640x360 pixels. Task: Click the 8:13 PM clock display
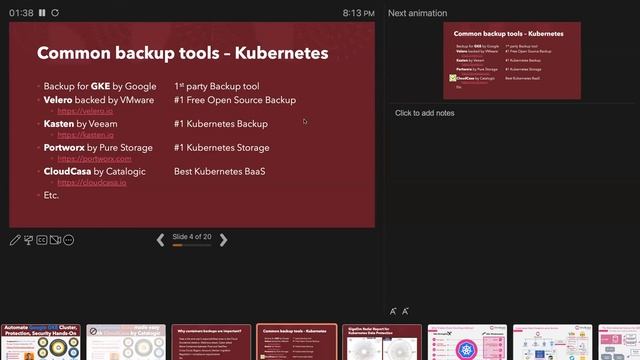[x=358, y=13]
